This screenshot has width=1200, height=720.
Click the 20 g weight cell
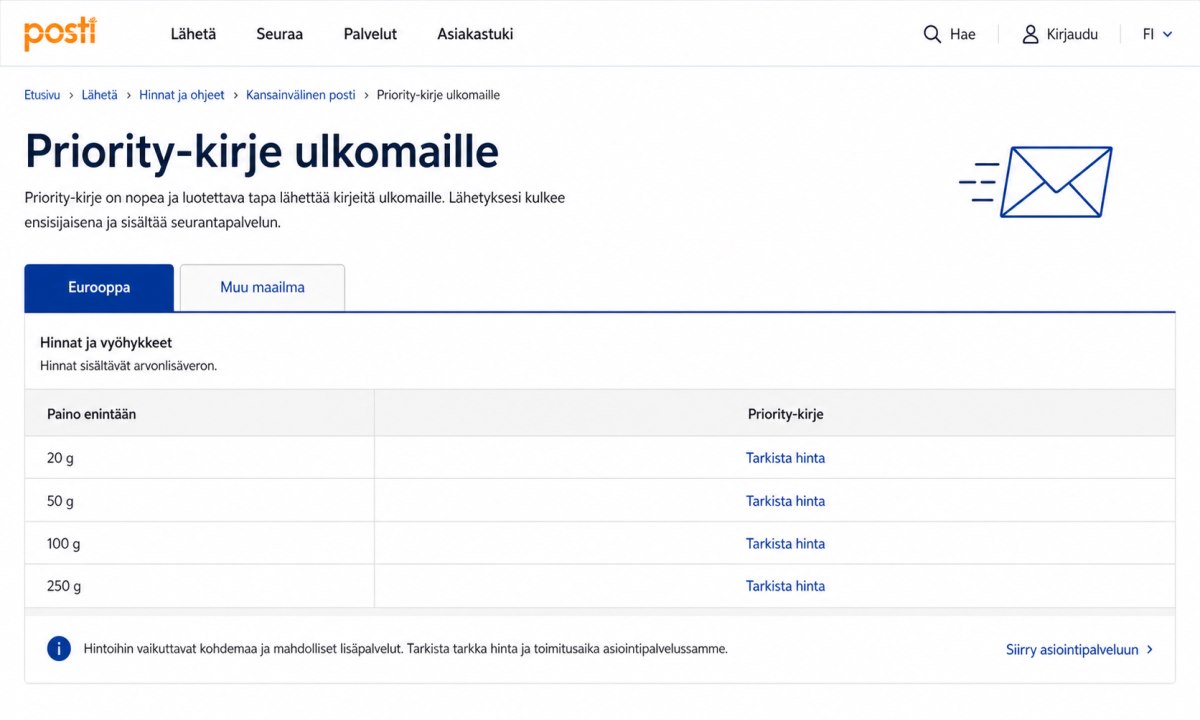tap(199, 458)
